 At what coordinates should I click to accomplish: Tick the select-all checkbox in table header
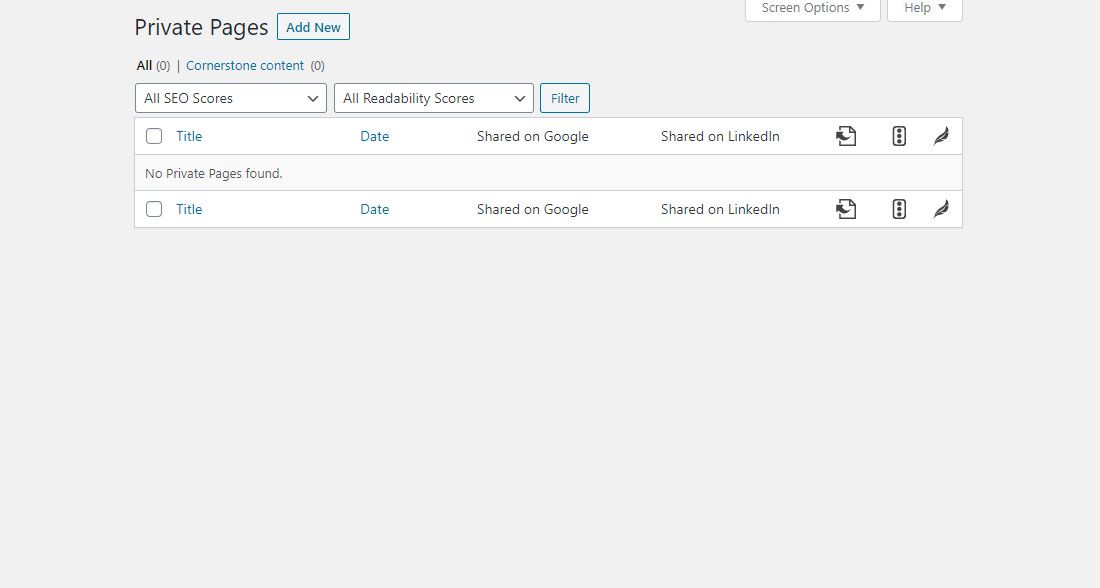tap(154, 136)
